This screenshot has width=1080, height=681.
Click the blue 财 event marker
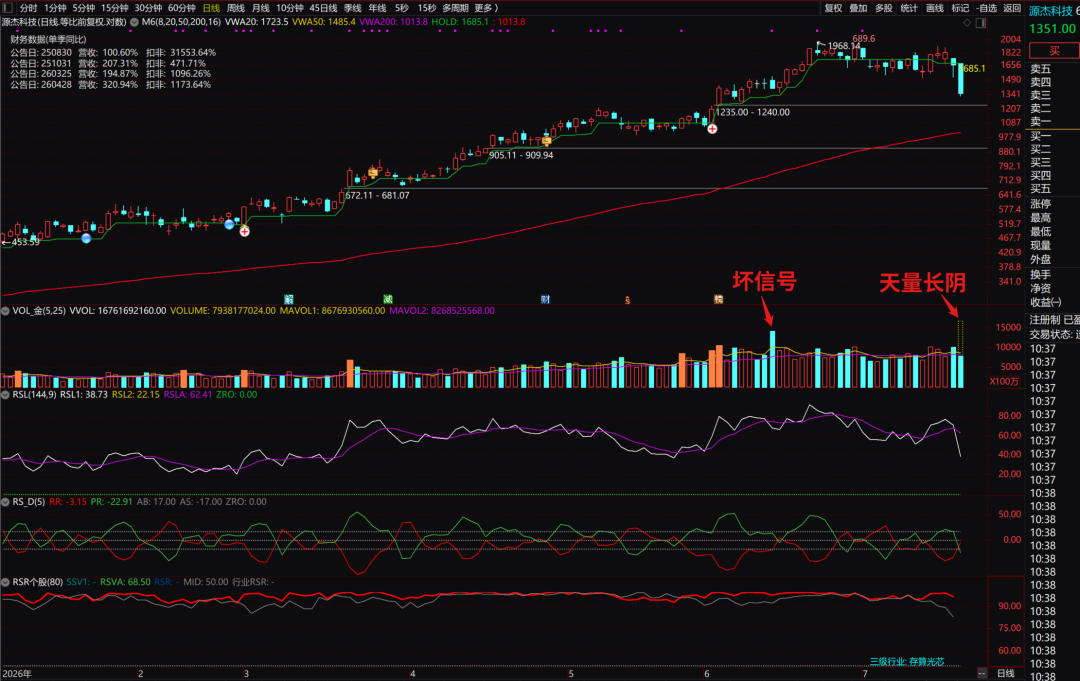[545, 299]
